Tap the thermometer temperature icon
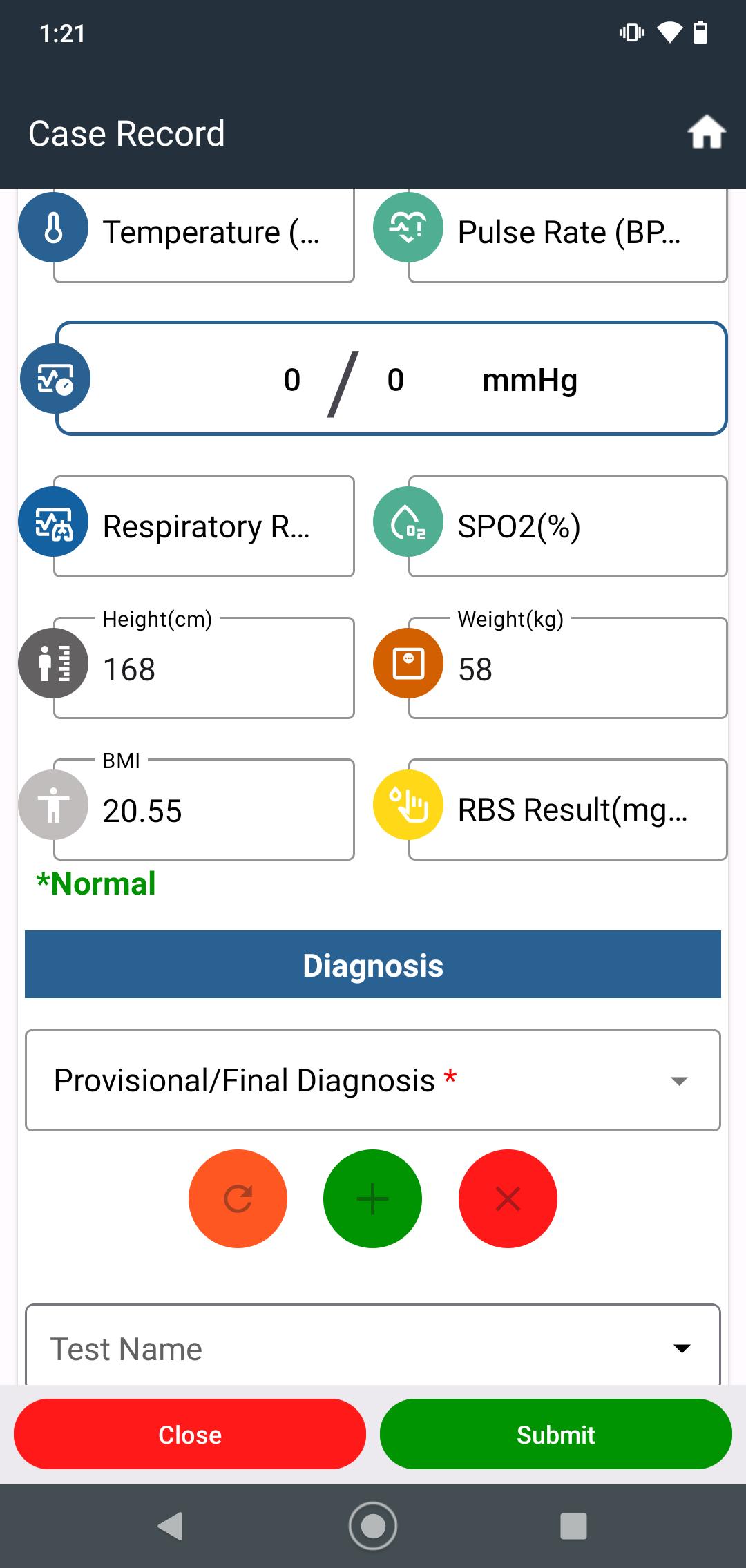The height and width of the screenshot is (1568, 746). pos(53,228)
